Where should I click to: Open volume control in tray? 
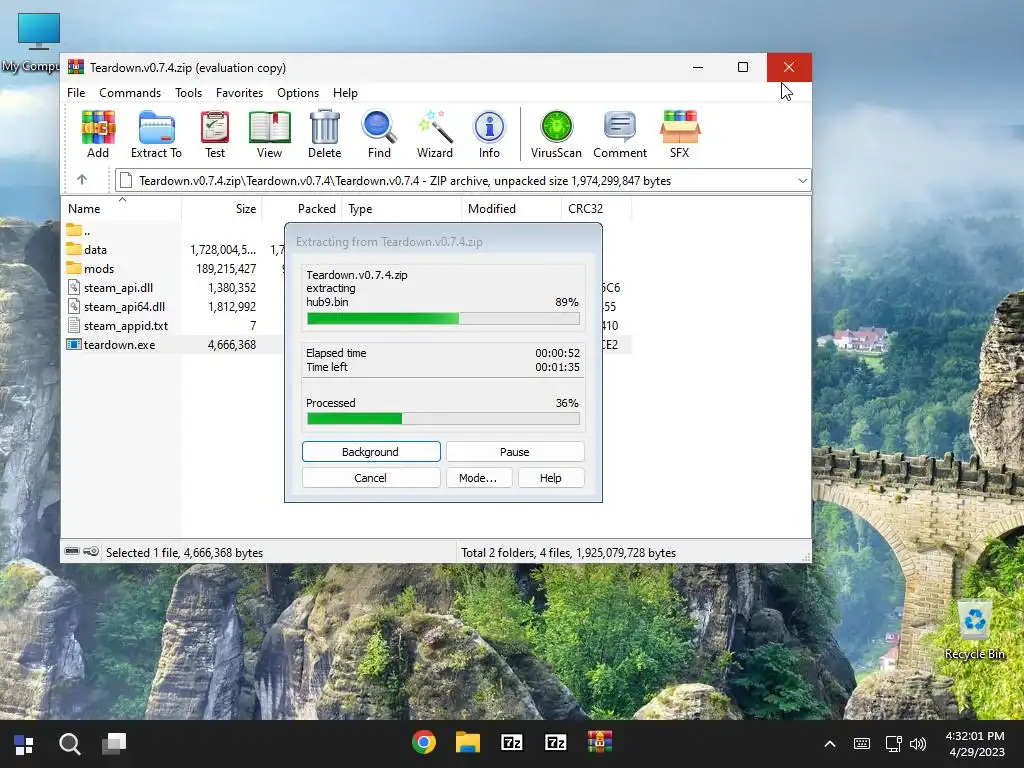pyautogui.click(x=918, y=744)
